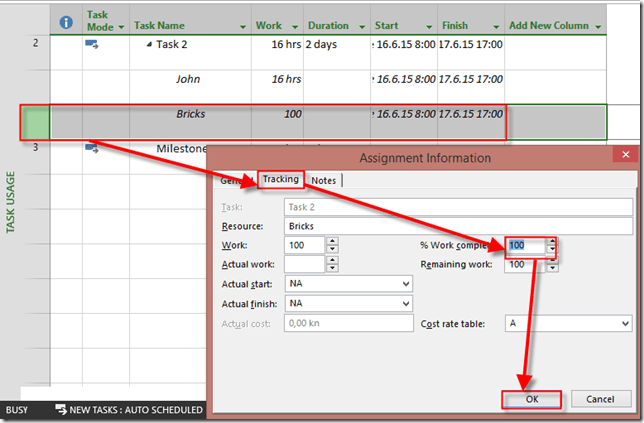Viewport: 644px width, 423px height.
Task: Click the Resource name field
Action: tap(457, 226)
